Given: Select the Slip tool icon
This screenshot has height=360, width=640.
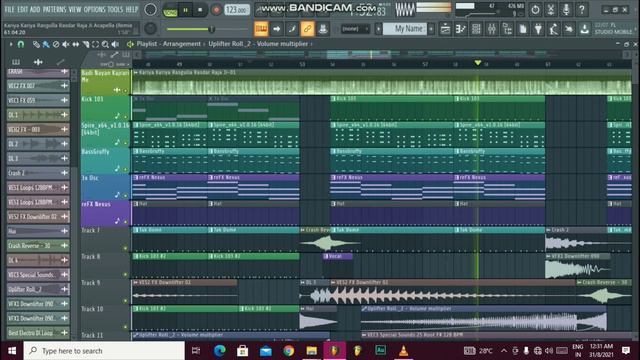Looking at the screenshot, I should point(76,44).
